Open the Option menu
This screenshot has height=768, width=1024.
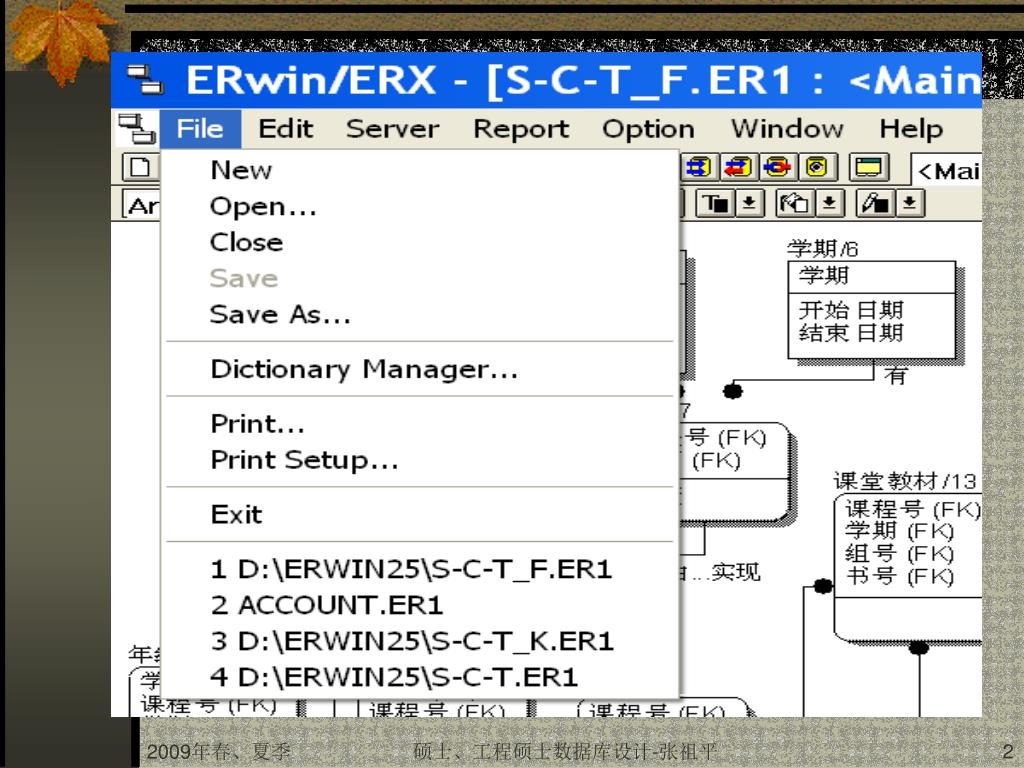[648, 129]
